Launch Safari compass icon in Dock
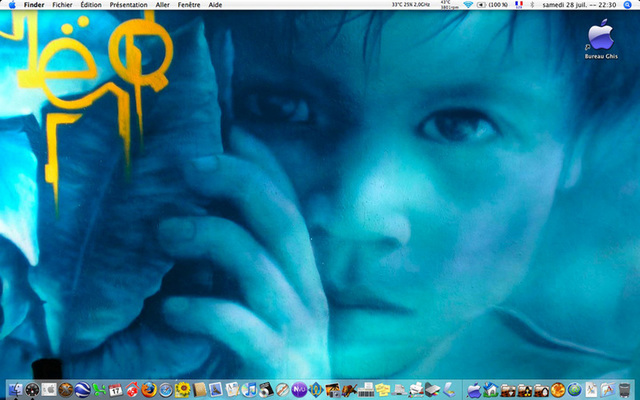Screen dimensions: 640x400 (x=166, y=390)
